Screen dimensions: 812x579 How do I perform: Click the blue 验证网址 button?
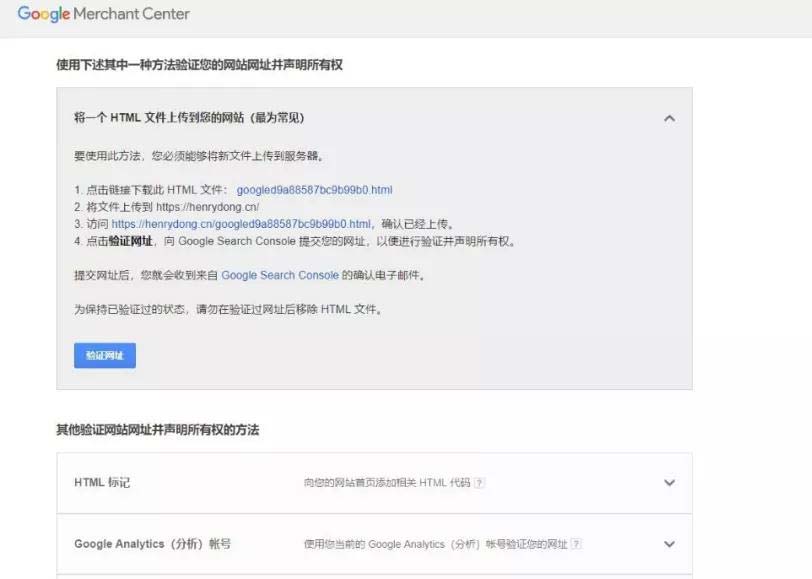pos(105,355)
